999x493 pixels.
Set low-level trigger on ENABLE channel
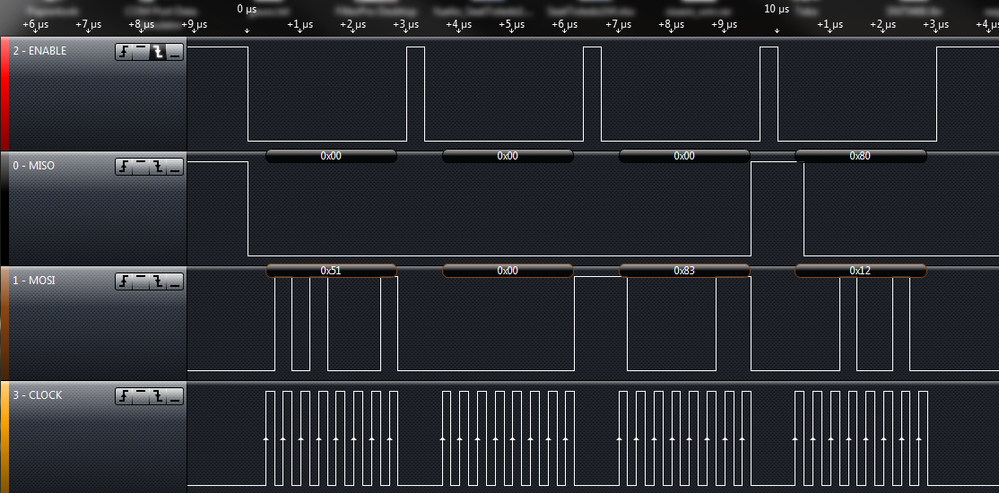tap(175, 52)
